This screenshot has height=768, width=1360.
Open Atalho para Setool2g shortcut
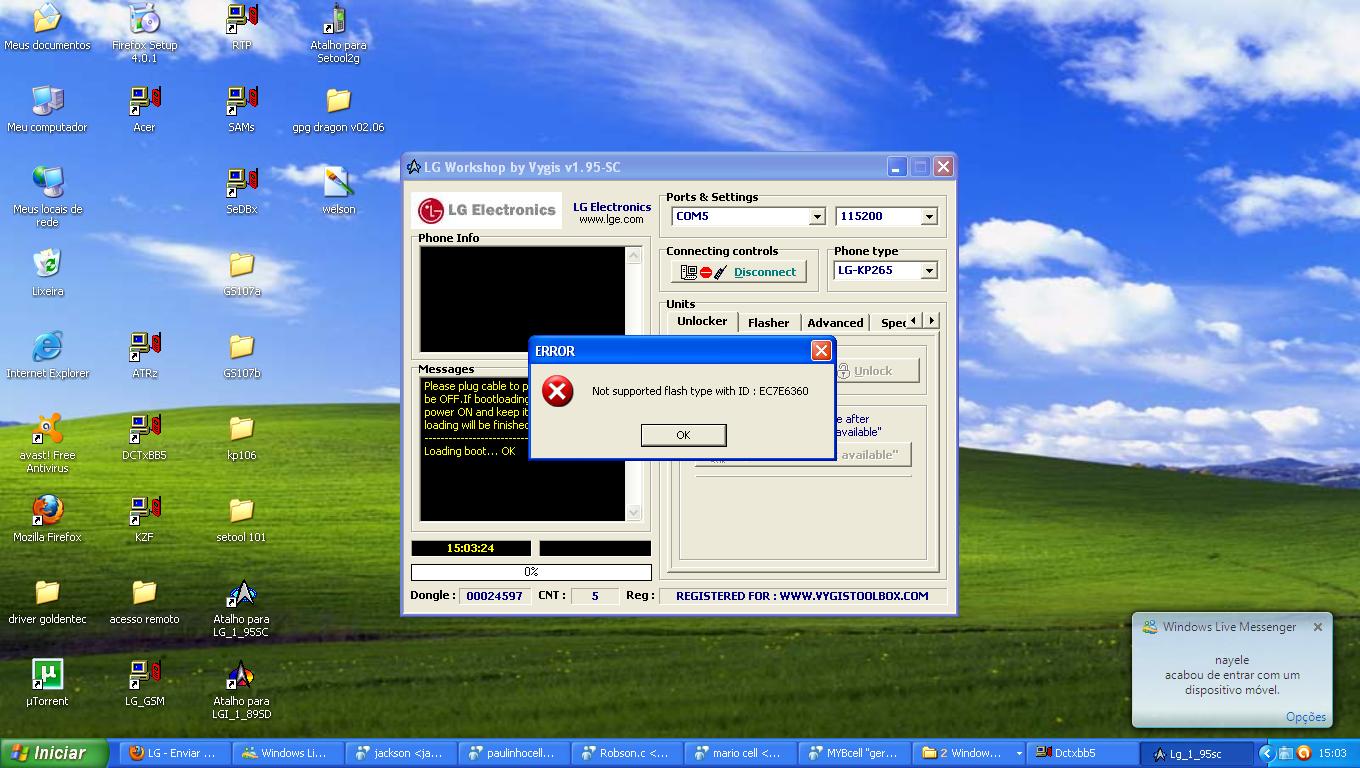point(338,33)
